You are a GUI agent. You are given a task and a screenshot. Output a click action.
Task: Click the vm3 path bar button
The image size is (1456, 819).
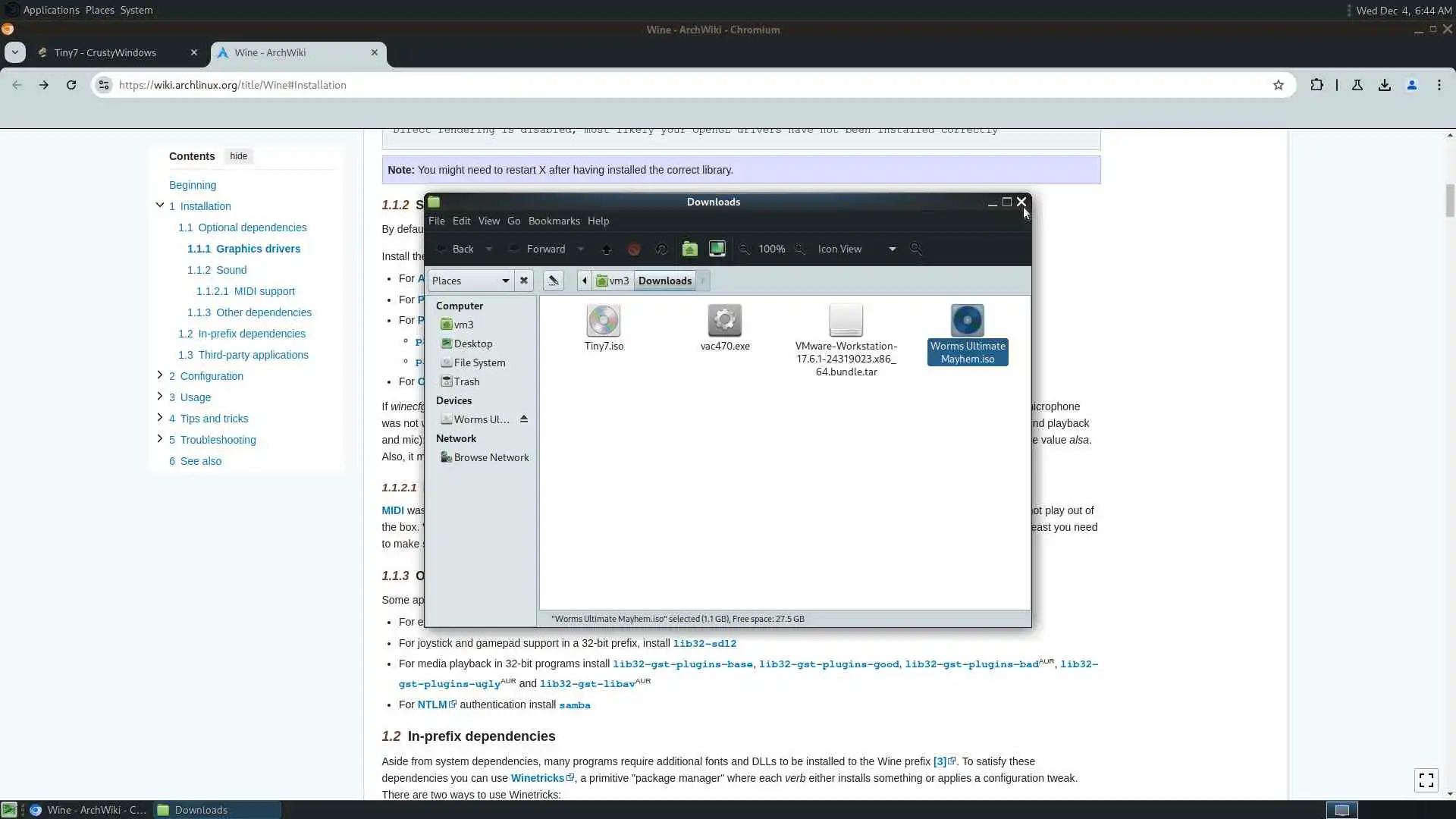[613, 281]
